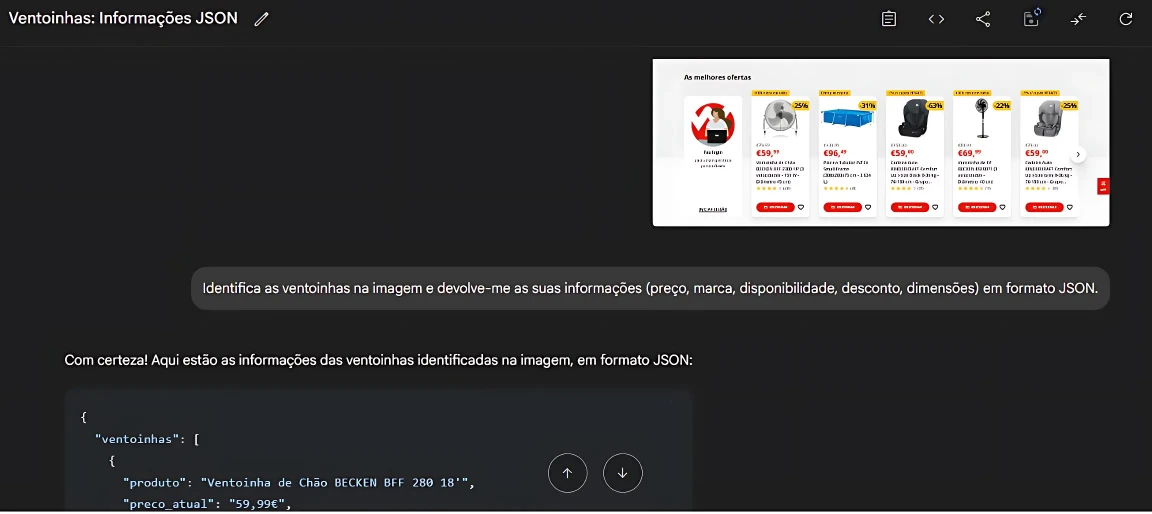
Task: Click the heart icon under the €69,99 standing fan
Action: pos(1002,207)
